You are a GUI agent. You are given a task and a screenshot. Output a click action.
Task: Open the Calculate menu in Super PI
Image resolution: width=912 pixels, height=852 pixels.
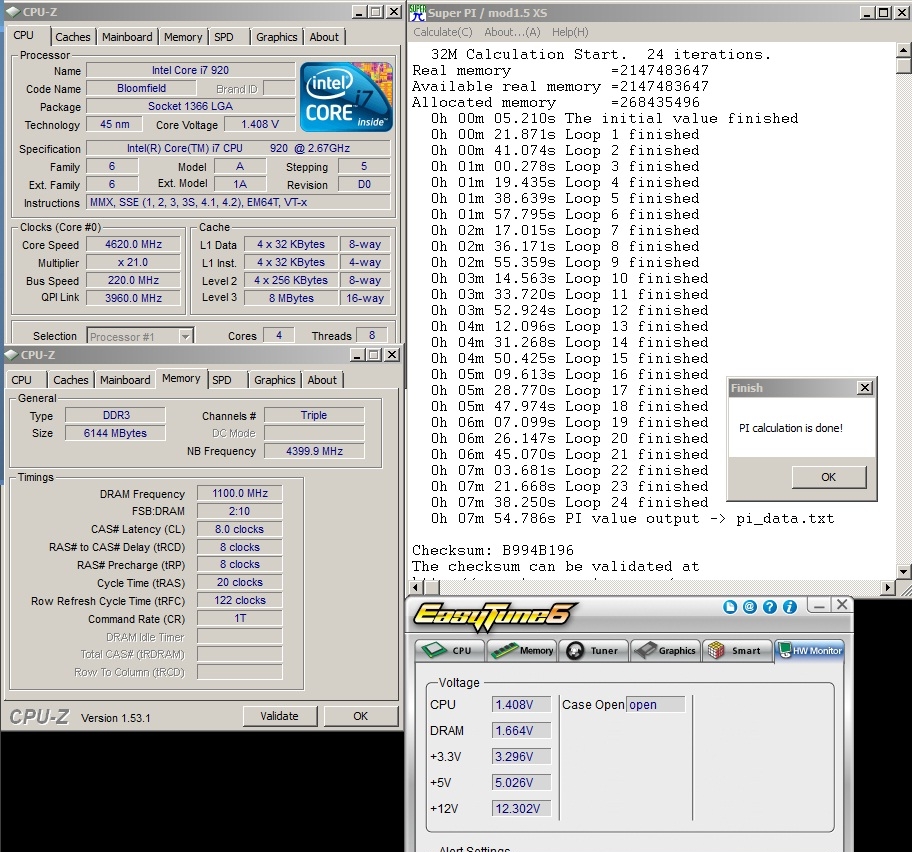coord(442,32)
